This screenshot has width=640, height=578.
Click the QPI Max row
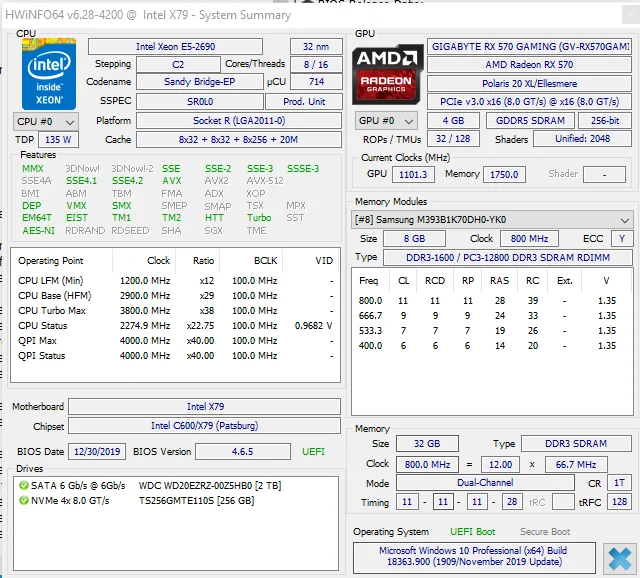[x=175, y=340]
